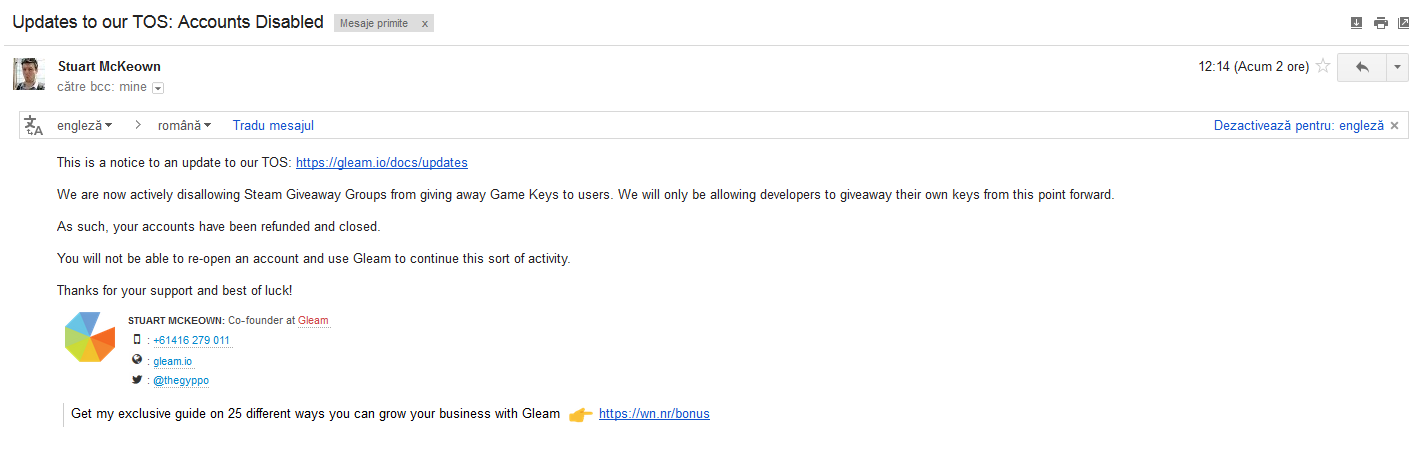Open more actions dropdown beside reply

coord(1397,67)
